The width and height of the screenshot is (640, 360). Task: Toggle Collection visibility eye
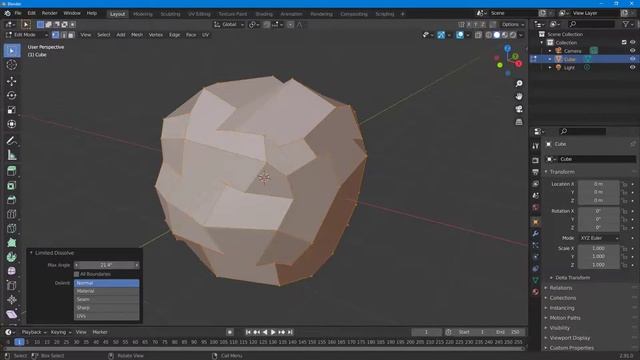[632, 42]
